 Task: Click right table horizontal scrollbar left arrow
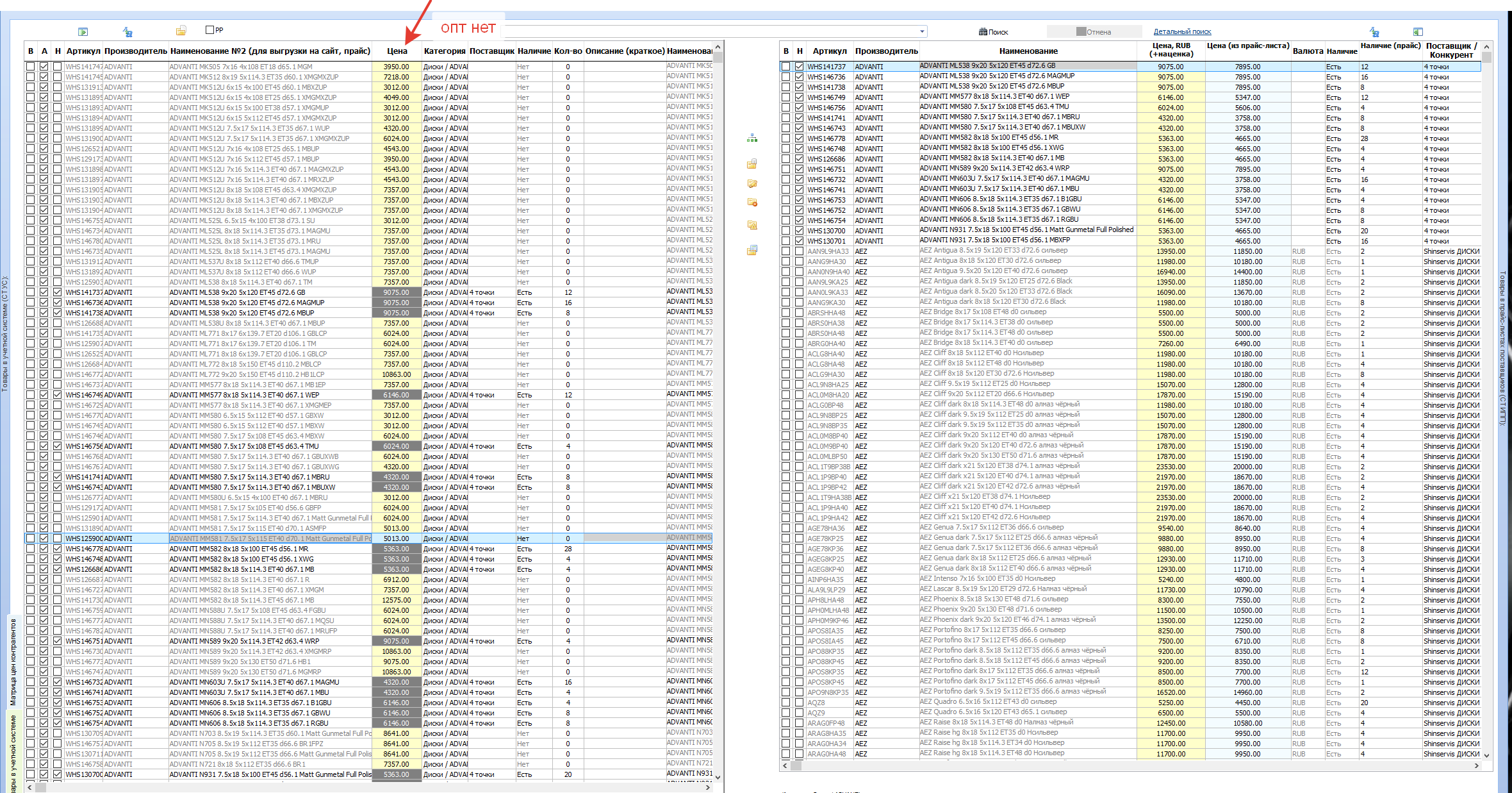click(x=785, y=765)
